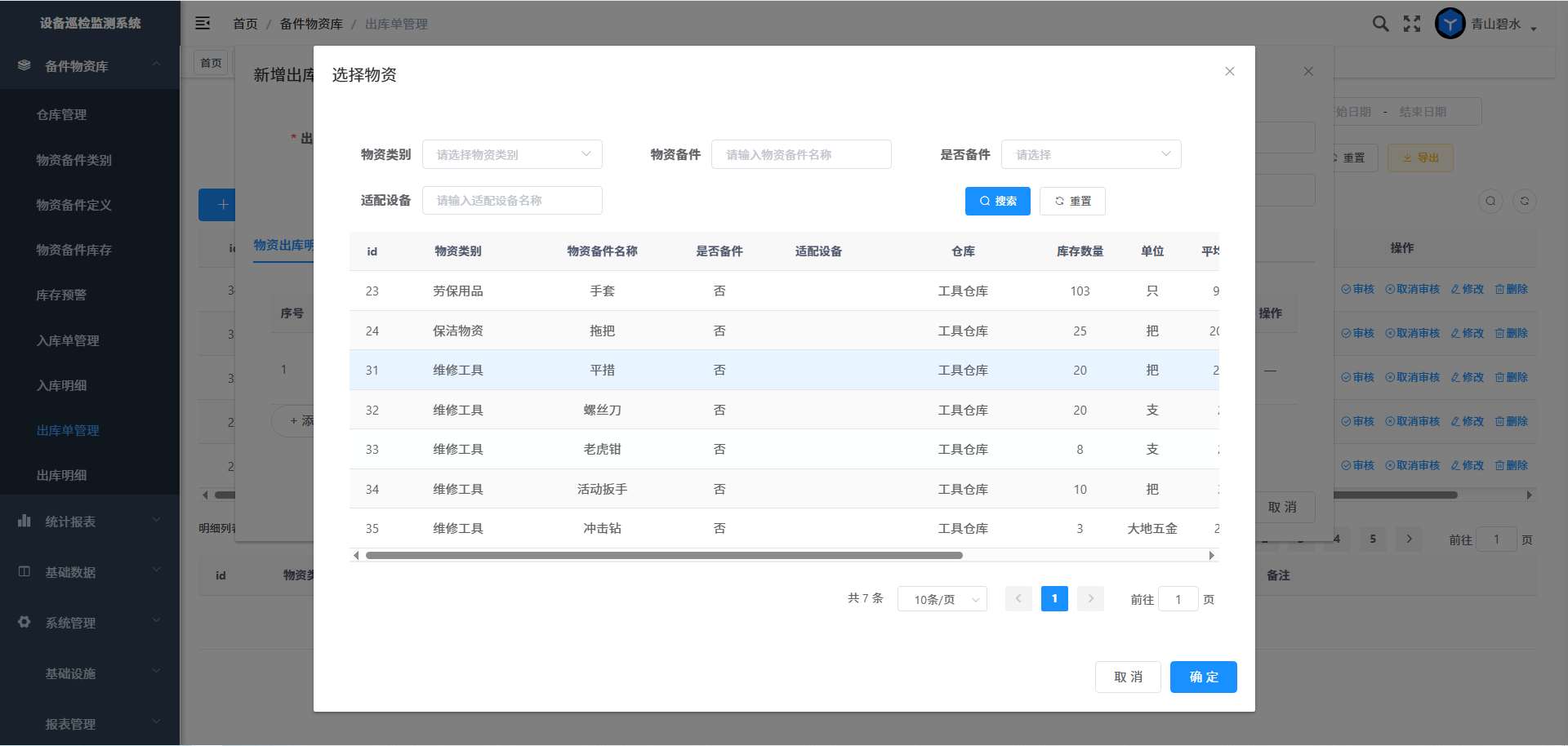
Task: Toggle fullscreen mode icon in header
Action: 1412,24
